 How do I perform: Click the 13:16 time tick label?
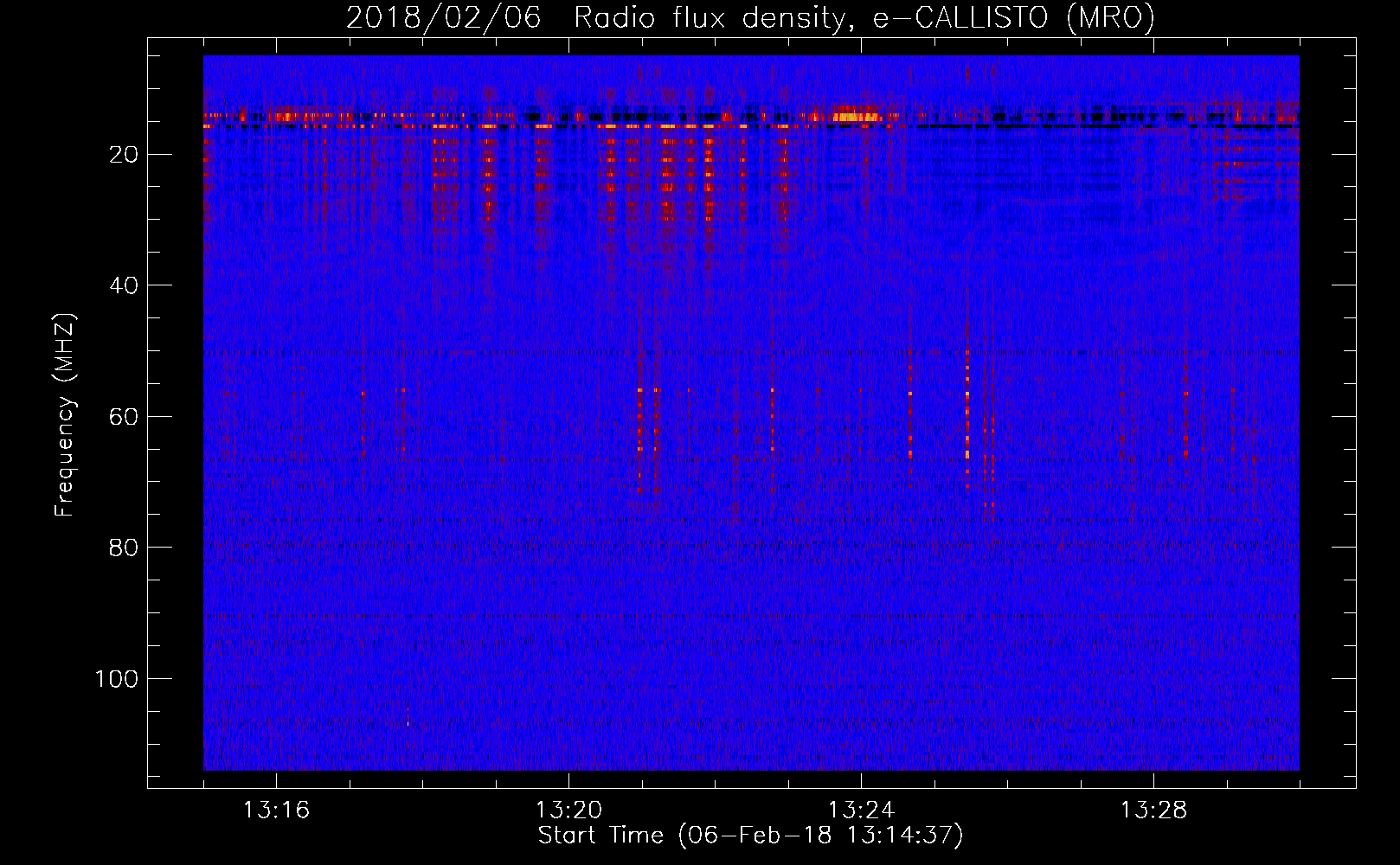point(276,810)
